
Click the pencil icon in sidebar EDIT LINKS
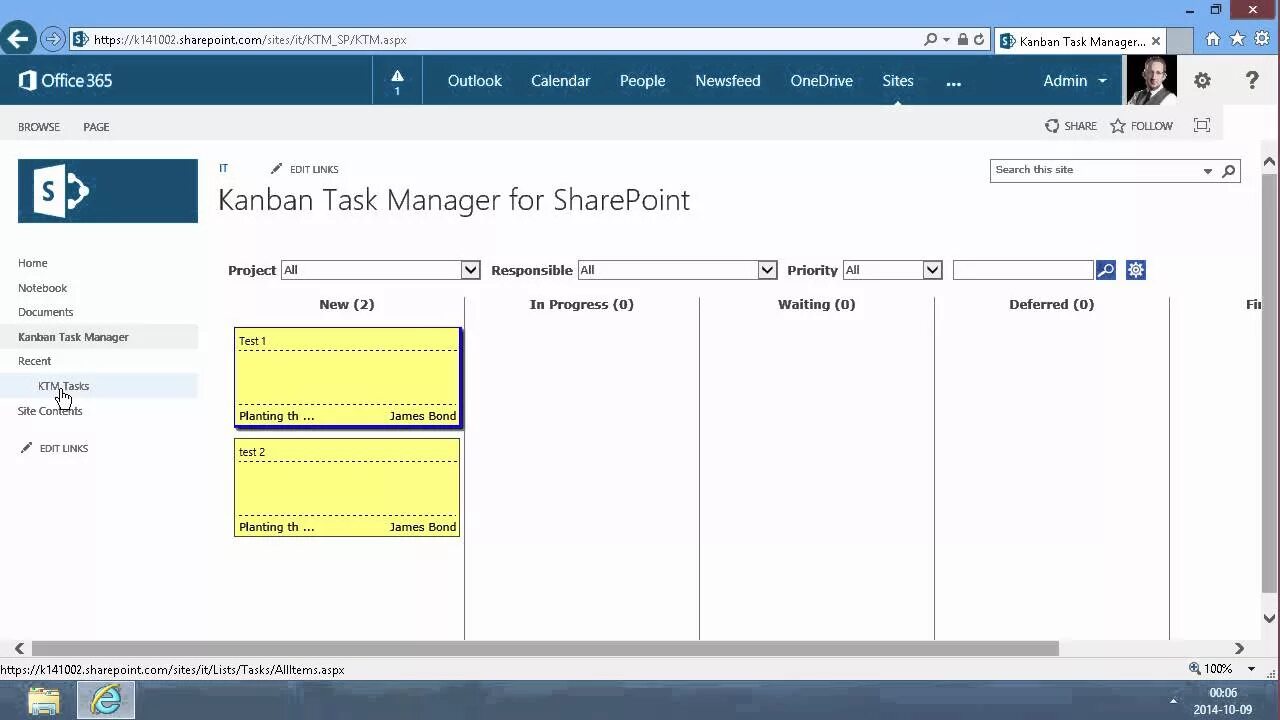[x=27, y=448]
